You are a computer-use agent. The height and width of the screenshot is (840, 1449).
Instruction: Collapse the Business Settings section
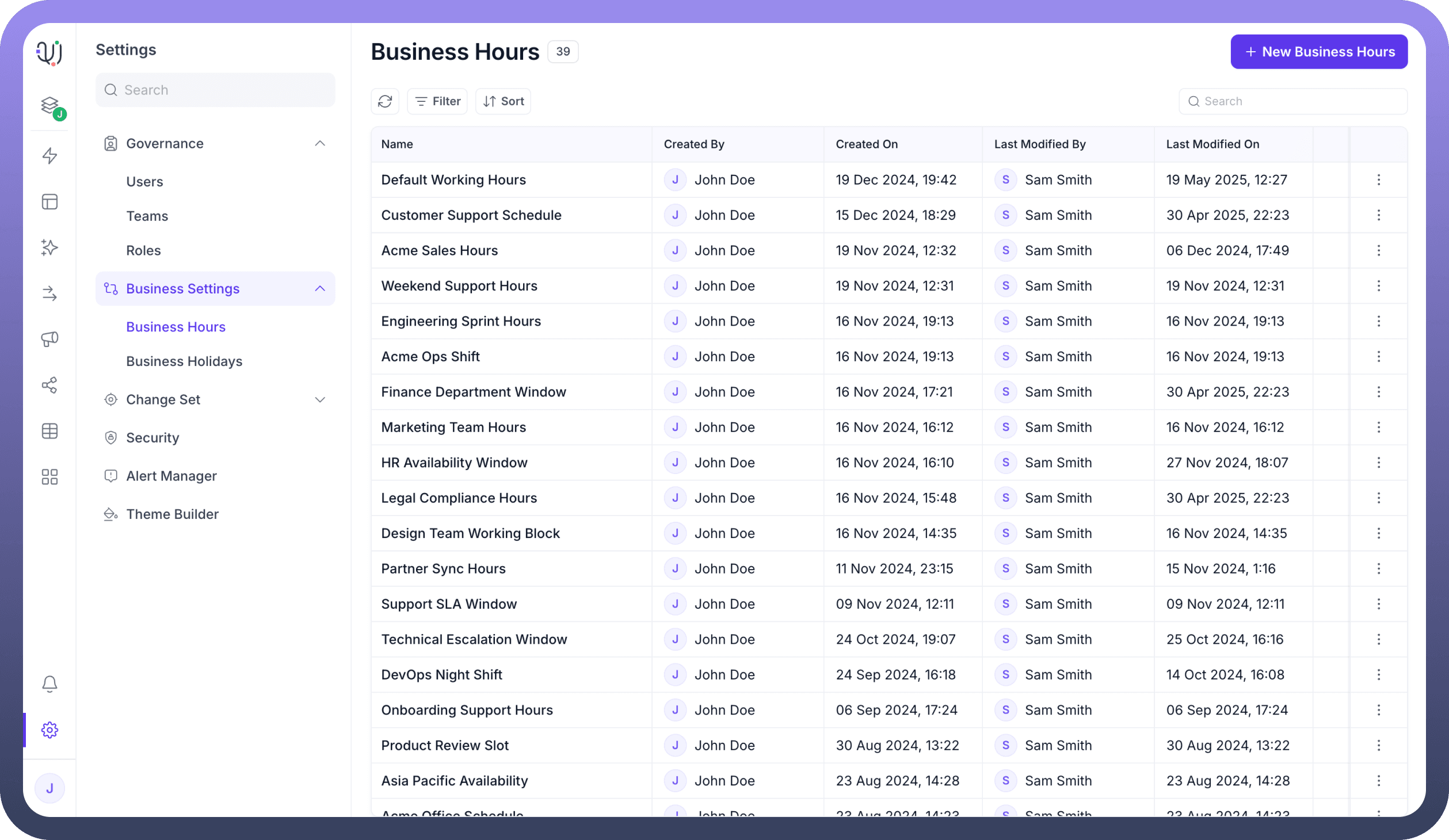[x=320, y=288]
